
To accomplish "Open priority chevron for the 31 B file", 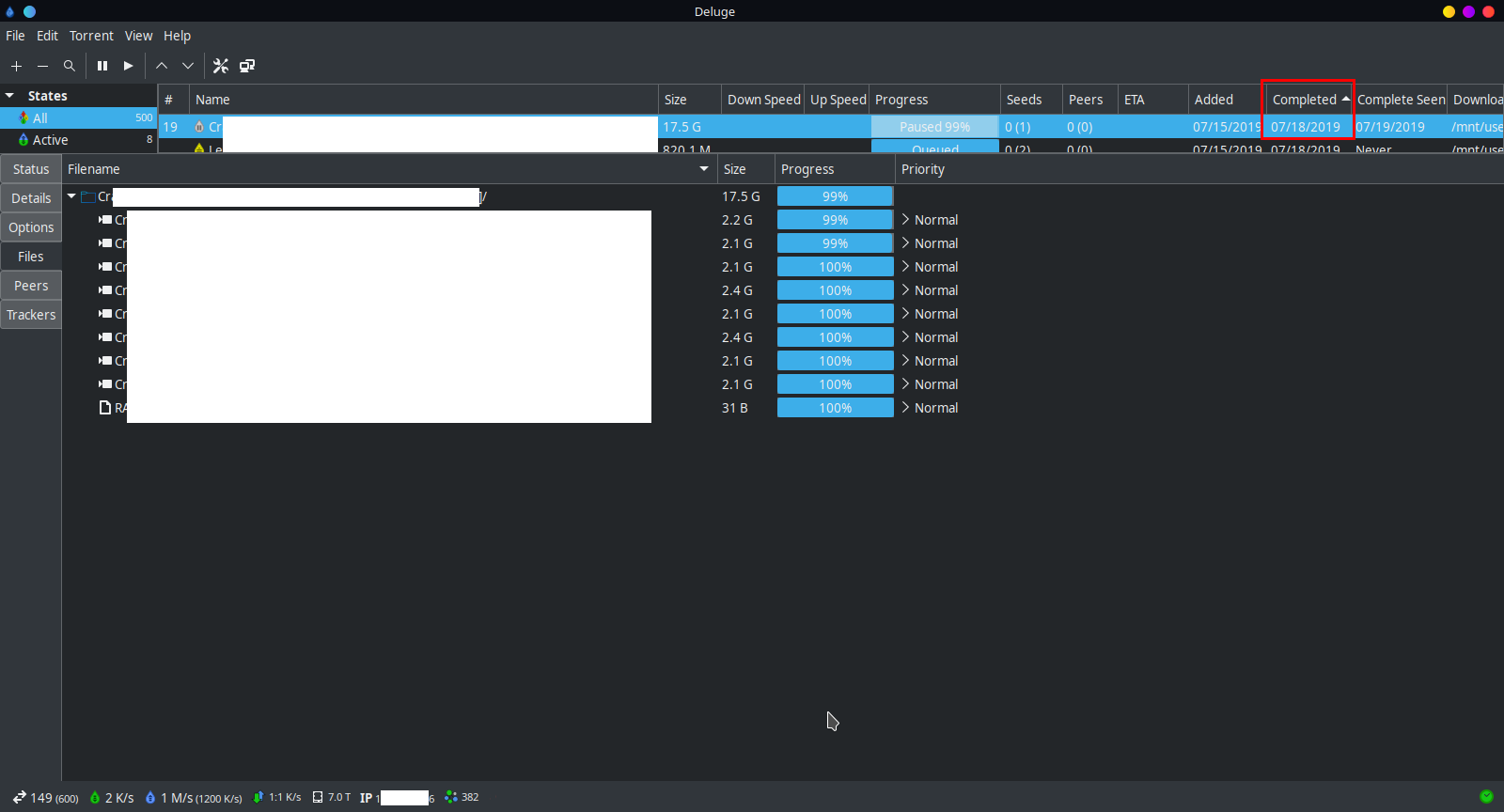I will click(905, 407).
